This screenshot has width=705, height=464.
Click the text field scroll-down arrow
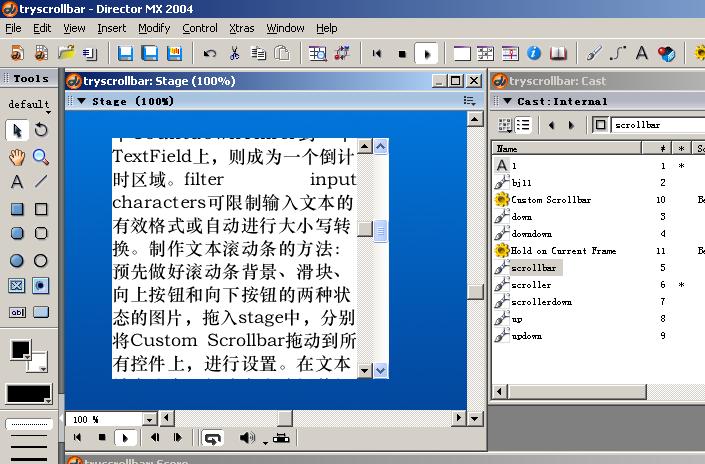pyautogui.click(x=365, y=370)
